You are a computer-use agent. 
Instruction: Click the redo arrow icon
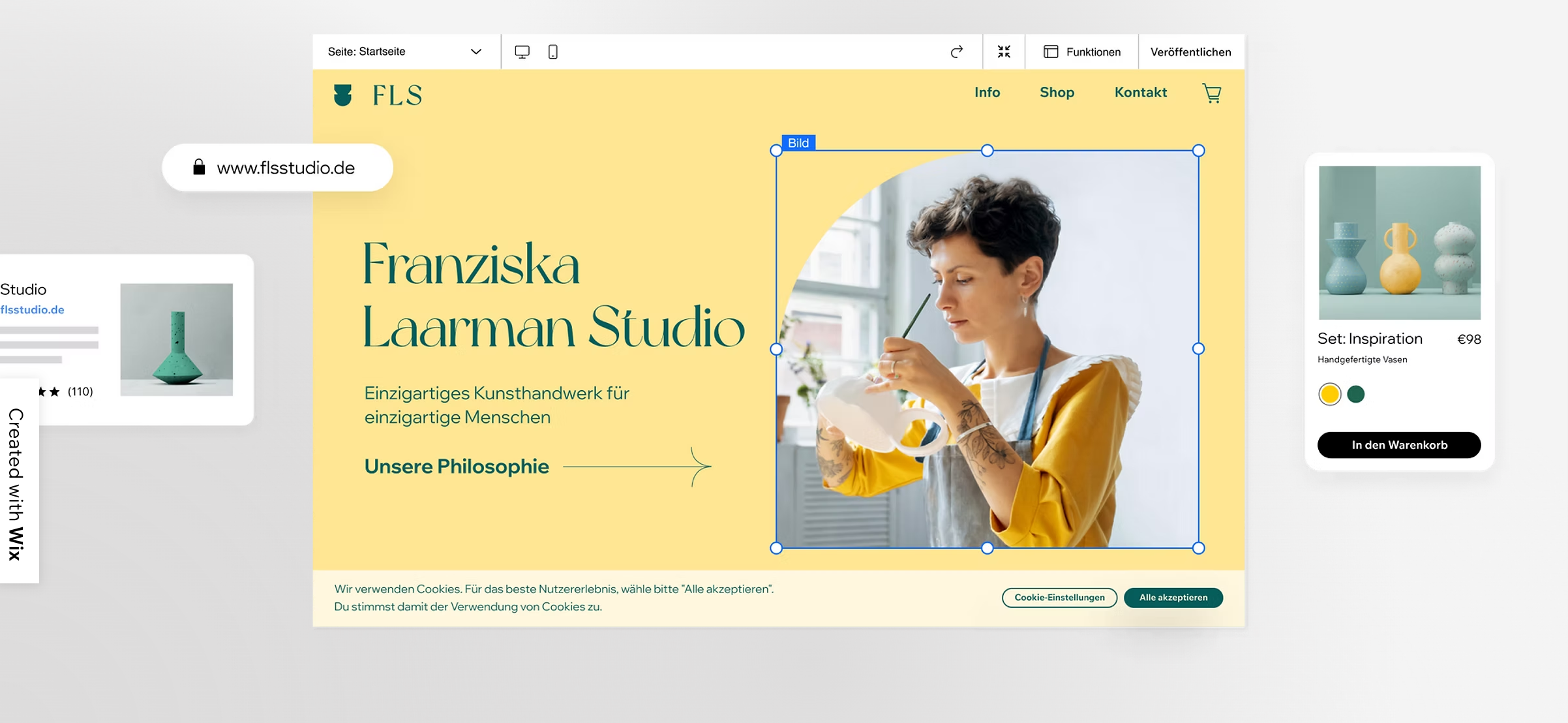pos(956,52)
